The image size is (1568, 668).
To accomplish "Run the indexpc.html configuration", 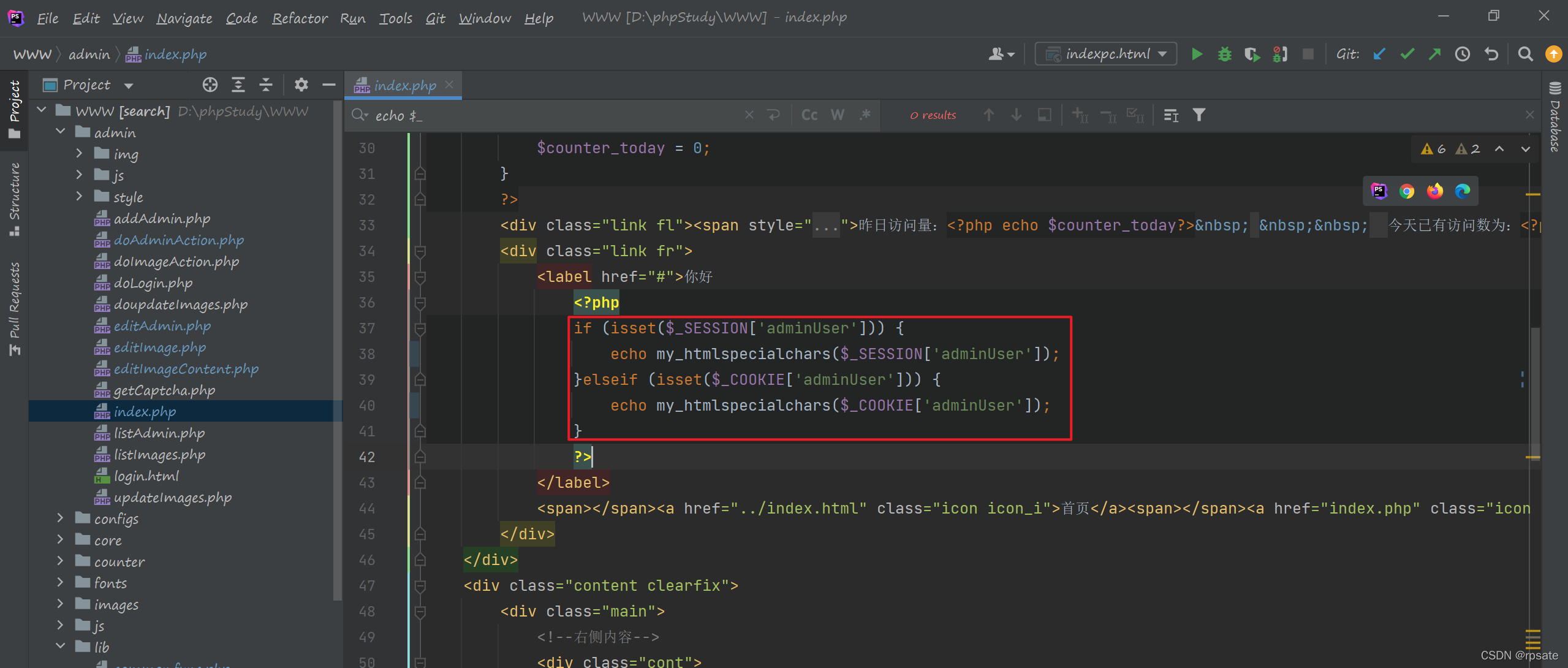I will [1196, 54].
